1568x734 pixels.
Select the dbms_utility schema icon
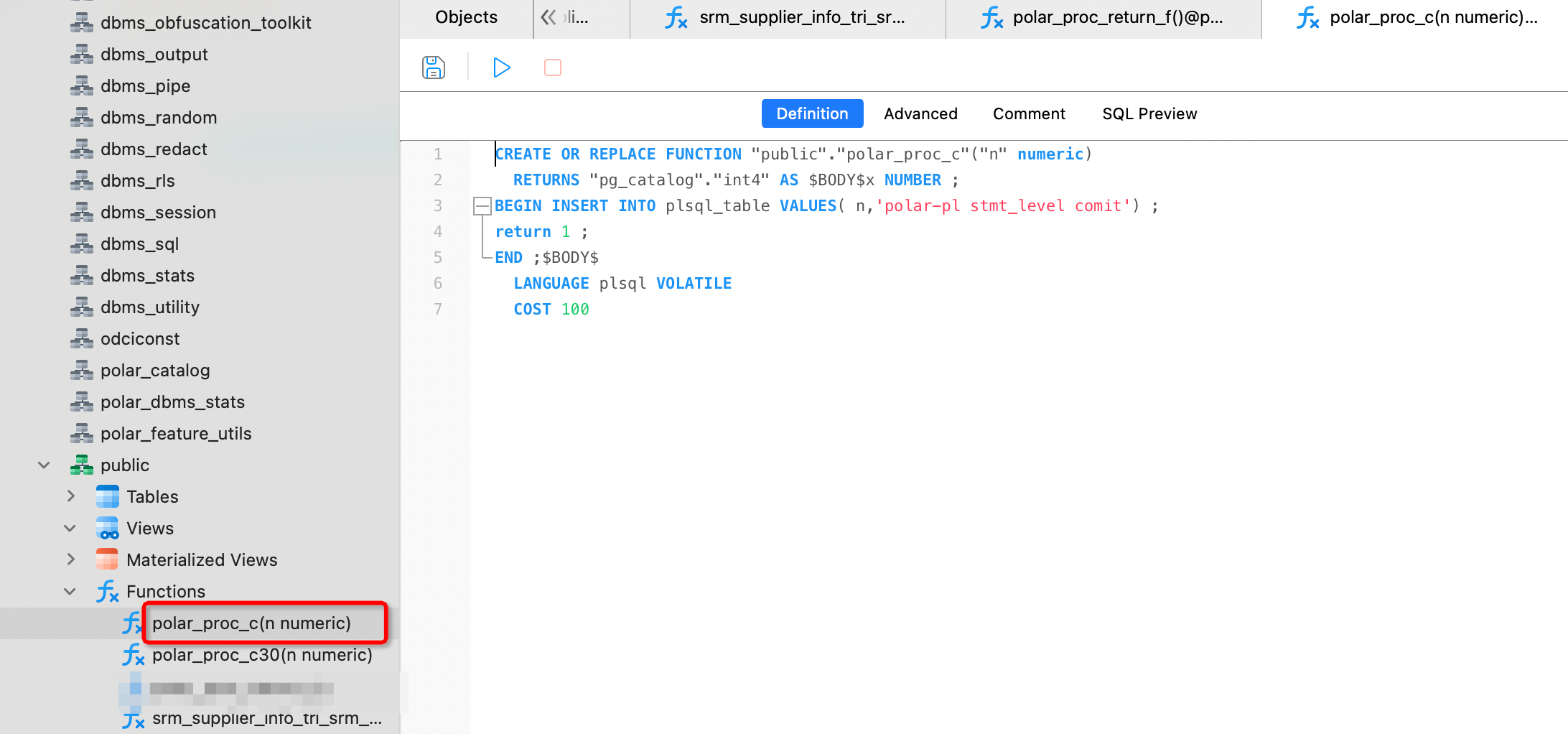82,307
